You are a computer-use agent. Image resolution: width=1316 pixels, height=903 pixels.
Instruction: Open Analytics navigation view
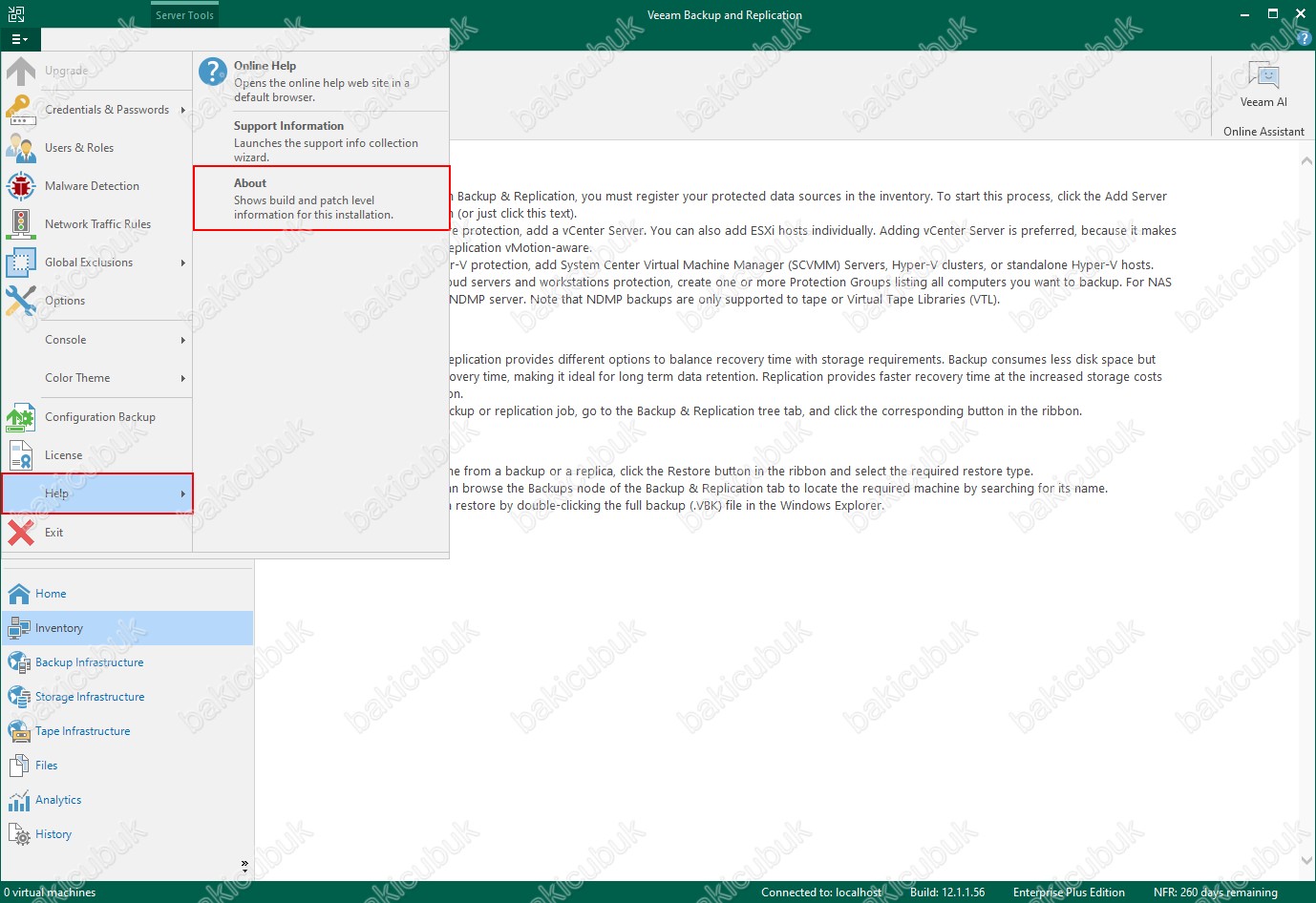click(x=128, y=800)
